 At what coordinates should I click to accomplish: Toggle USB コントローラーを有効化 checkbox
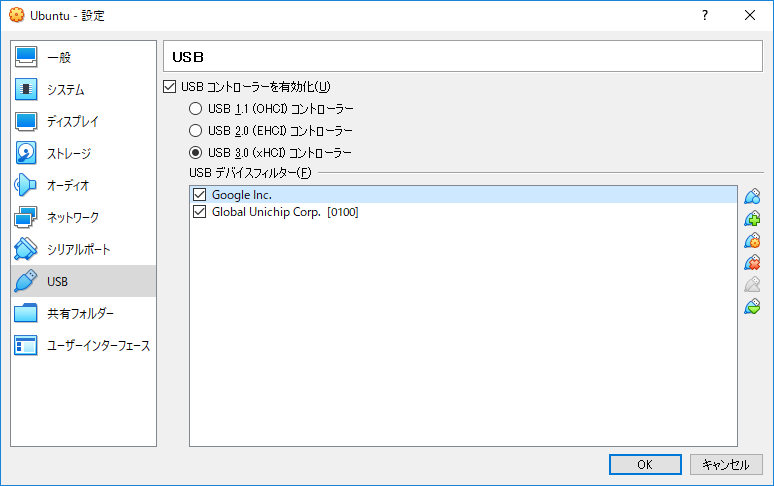pos(169,87)
